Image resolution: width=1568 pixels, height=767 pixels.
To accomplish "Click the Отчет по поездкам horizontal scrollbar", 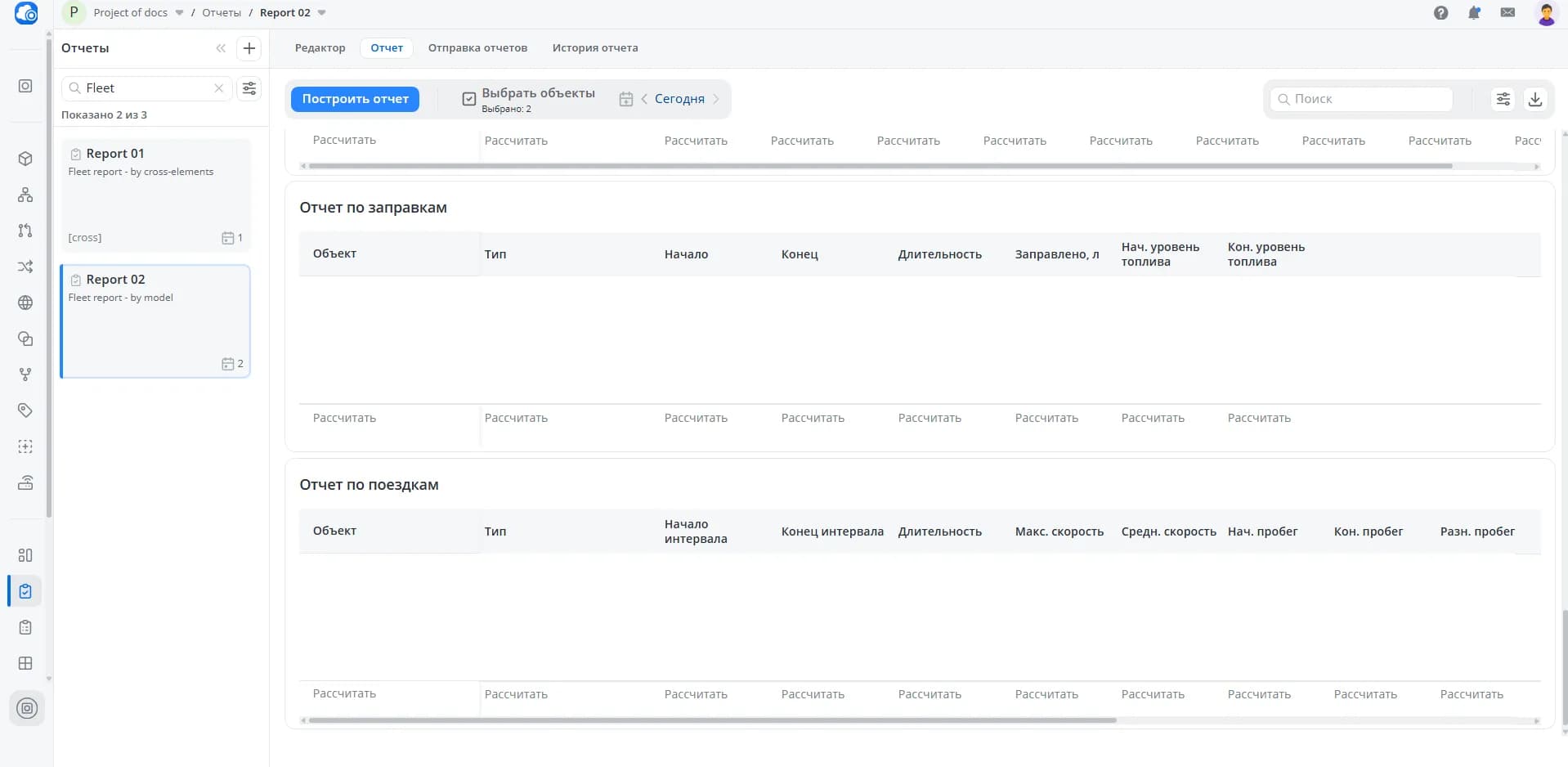I will tap(712, 720).
